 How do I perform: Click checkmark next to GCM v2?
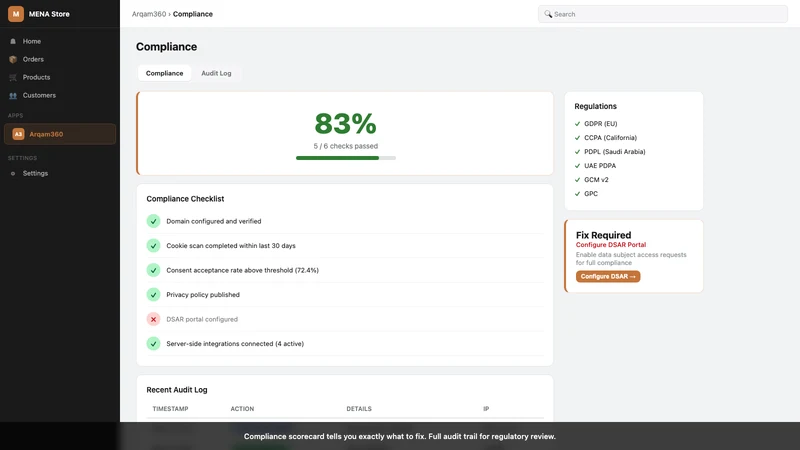(x=578, y=180)
